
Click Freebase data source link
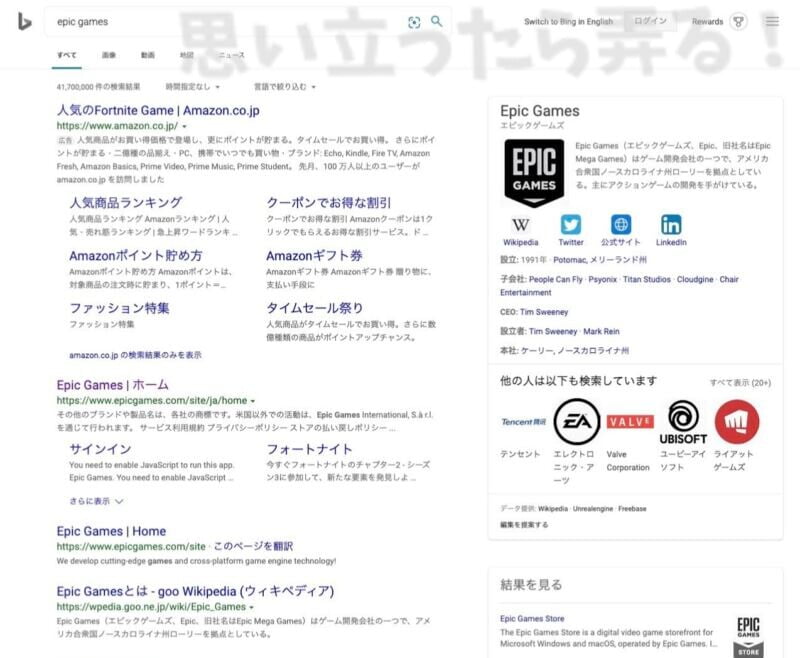tap(632, 509)
